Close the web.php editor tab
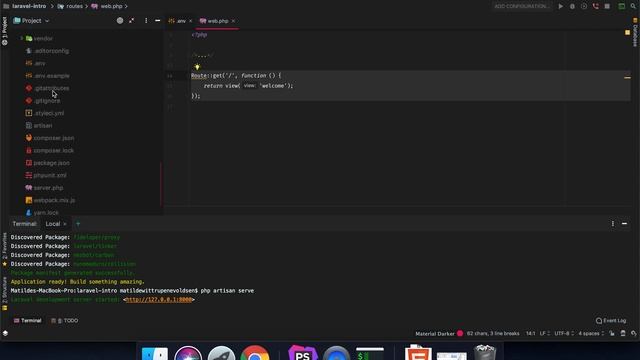This screenshot has height=360, width=640. [233, 21]
